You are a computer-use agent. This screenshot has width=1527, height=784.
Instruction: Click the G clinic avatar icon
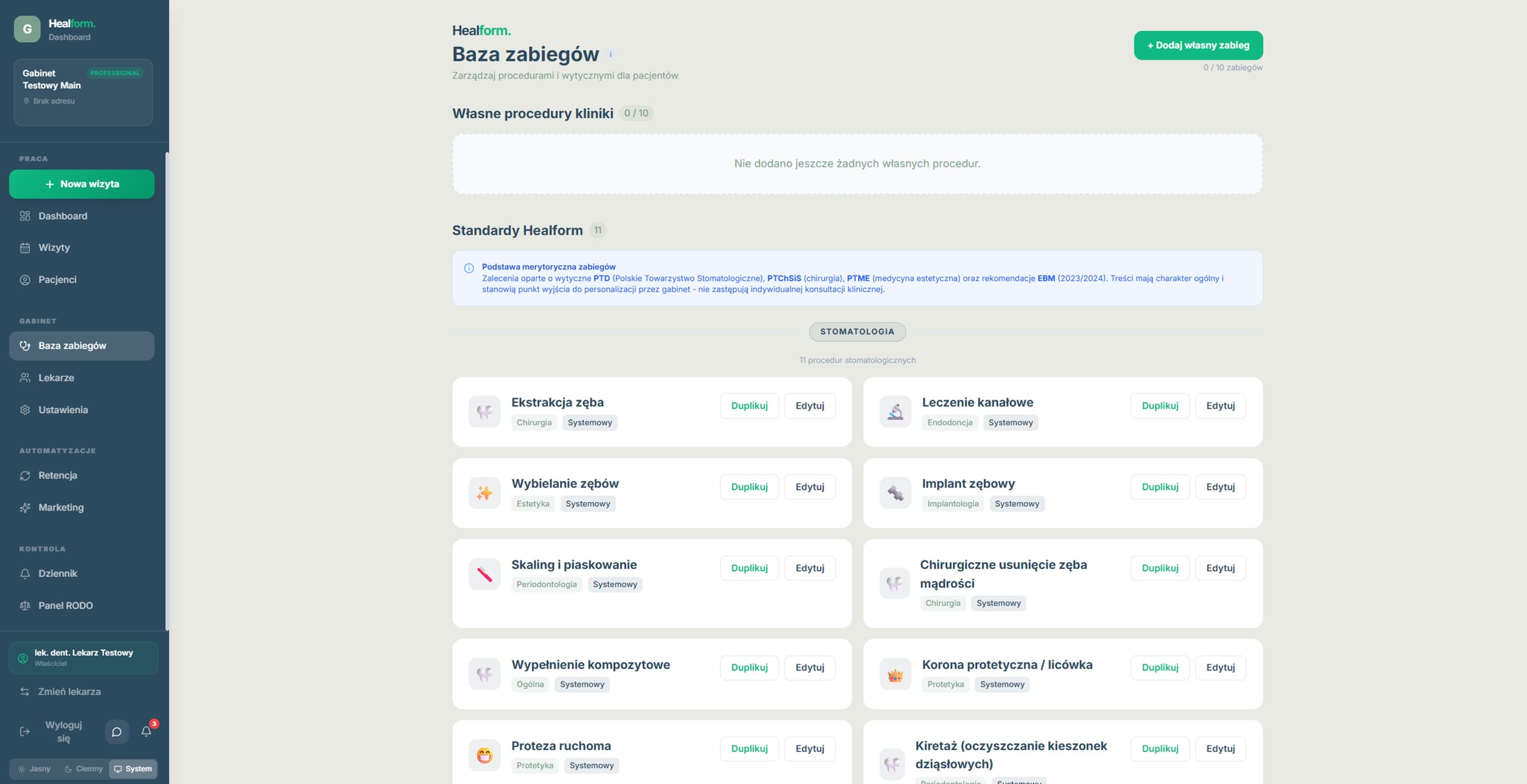coord(27,29)
